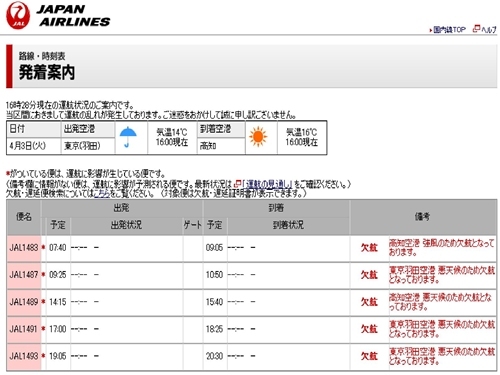Click arrival time 15:40
The image size is (500, 375).
tap(214, 302)
